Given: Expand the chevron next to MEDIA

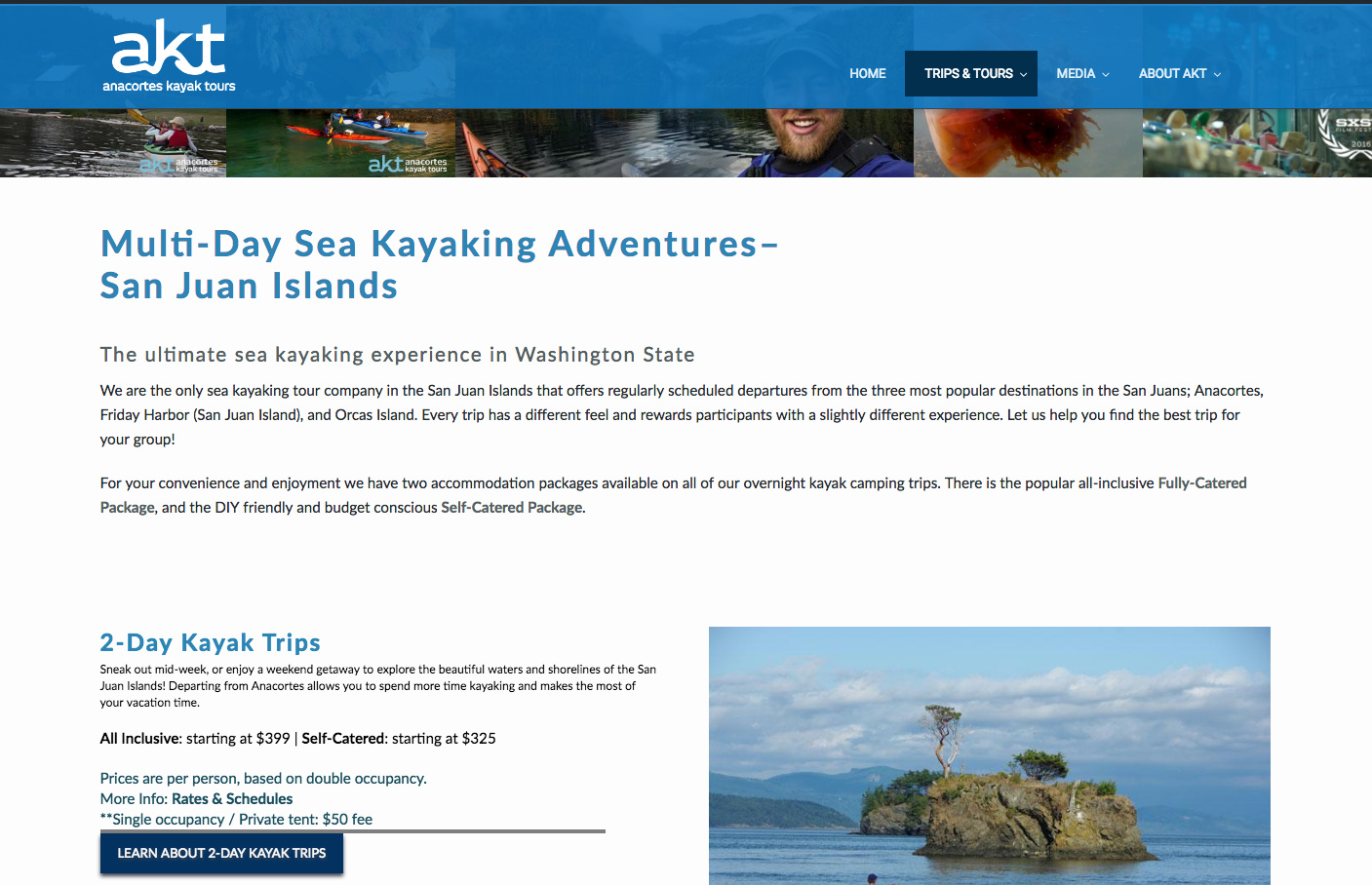Looking at the screenshot, I should tap(1106, 75).
